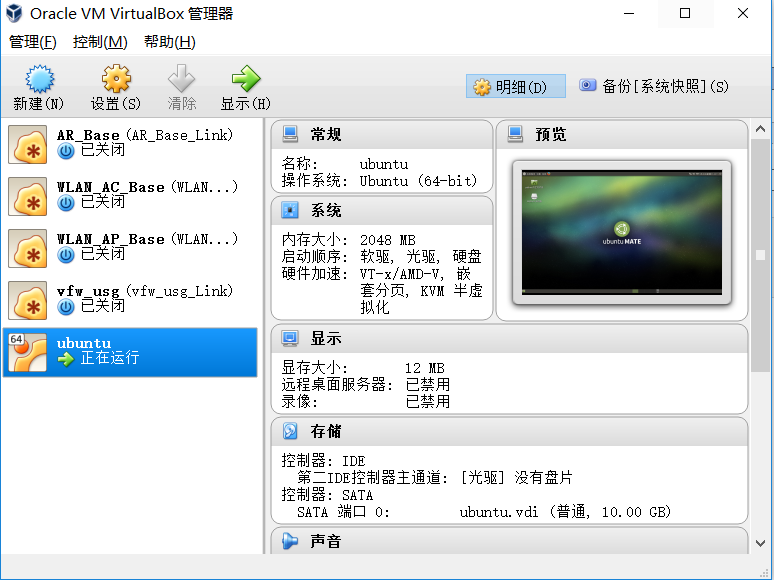Click the power-off state icon under vfw_usg

66,307
